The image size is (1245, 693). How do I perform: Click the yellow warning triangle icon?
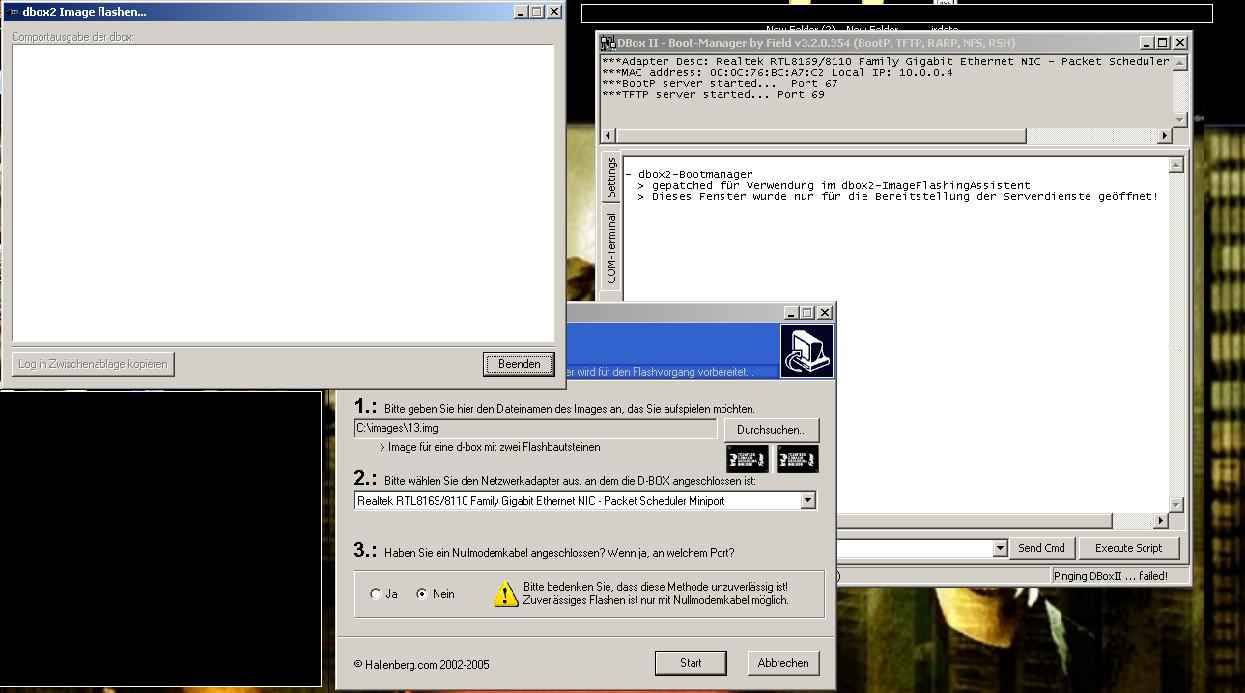[x=505, y=594]
